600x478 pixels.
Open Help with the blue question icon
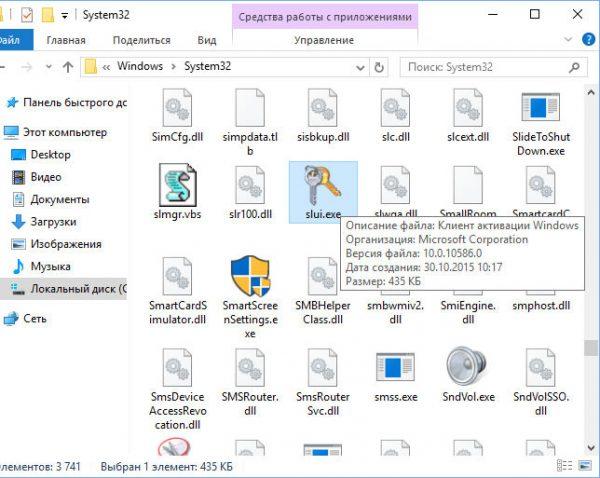click(x=588, y=39)
